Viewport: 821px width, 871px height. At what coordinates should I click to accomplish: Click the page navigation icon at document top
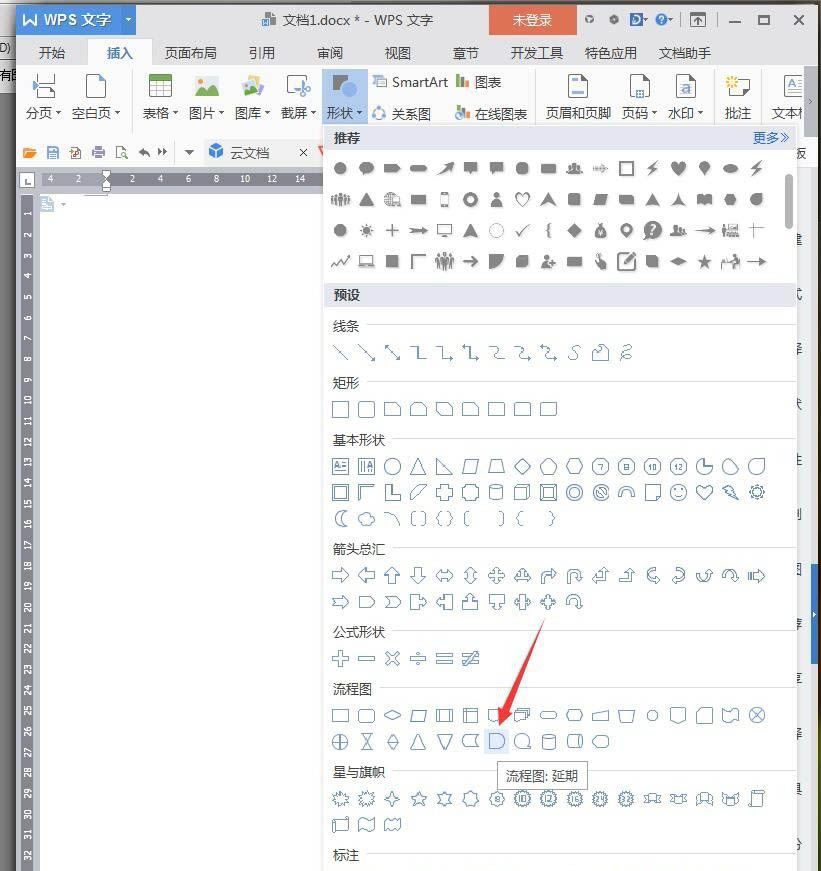click(x=48, y=204)
